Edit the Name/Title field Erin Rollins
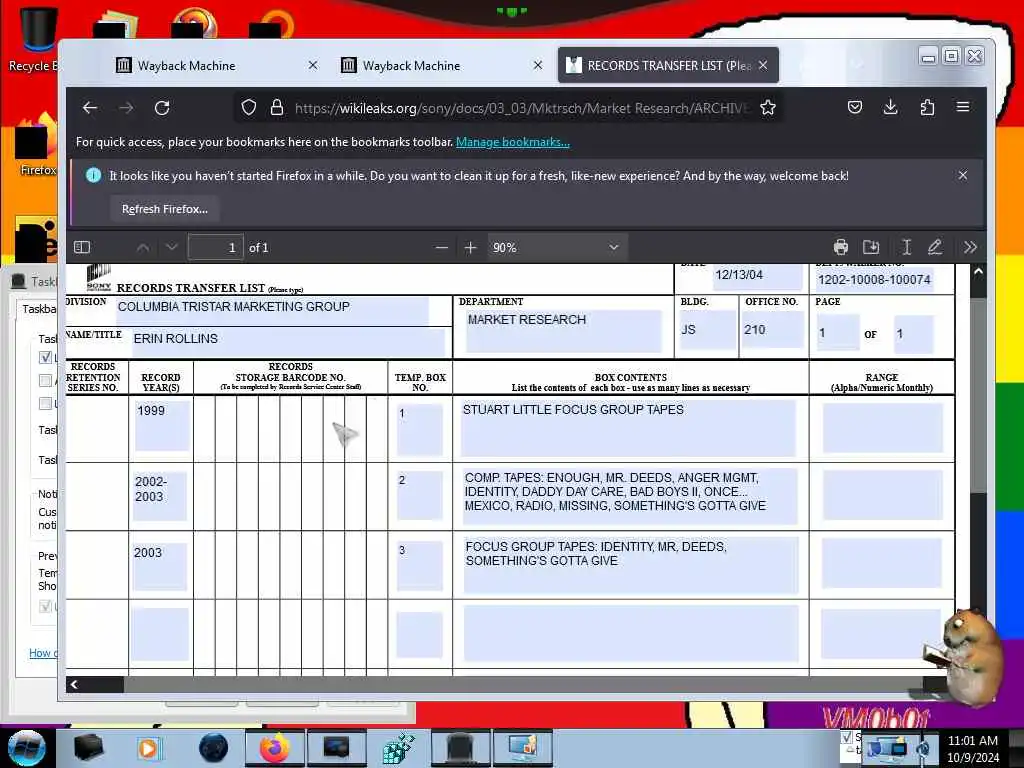Image resolution: width=1024 pixels, height=768 pixels. click(x=288, y=342)
